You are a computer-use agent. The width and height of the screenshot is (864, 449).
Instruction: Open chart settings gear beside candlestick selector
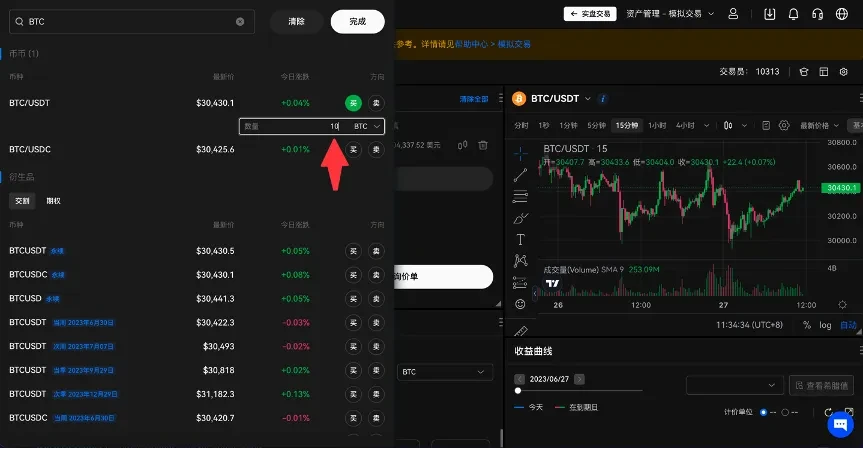[784, 126]
